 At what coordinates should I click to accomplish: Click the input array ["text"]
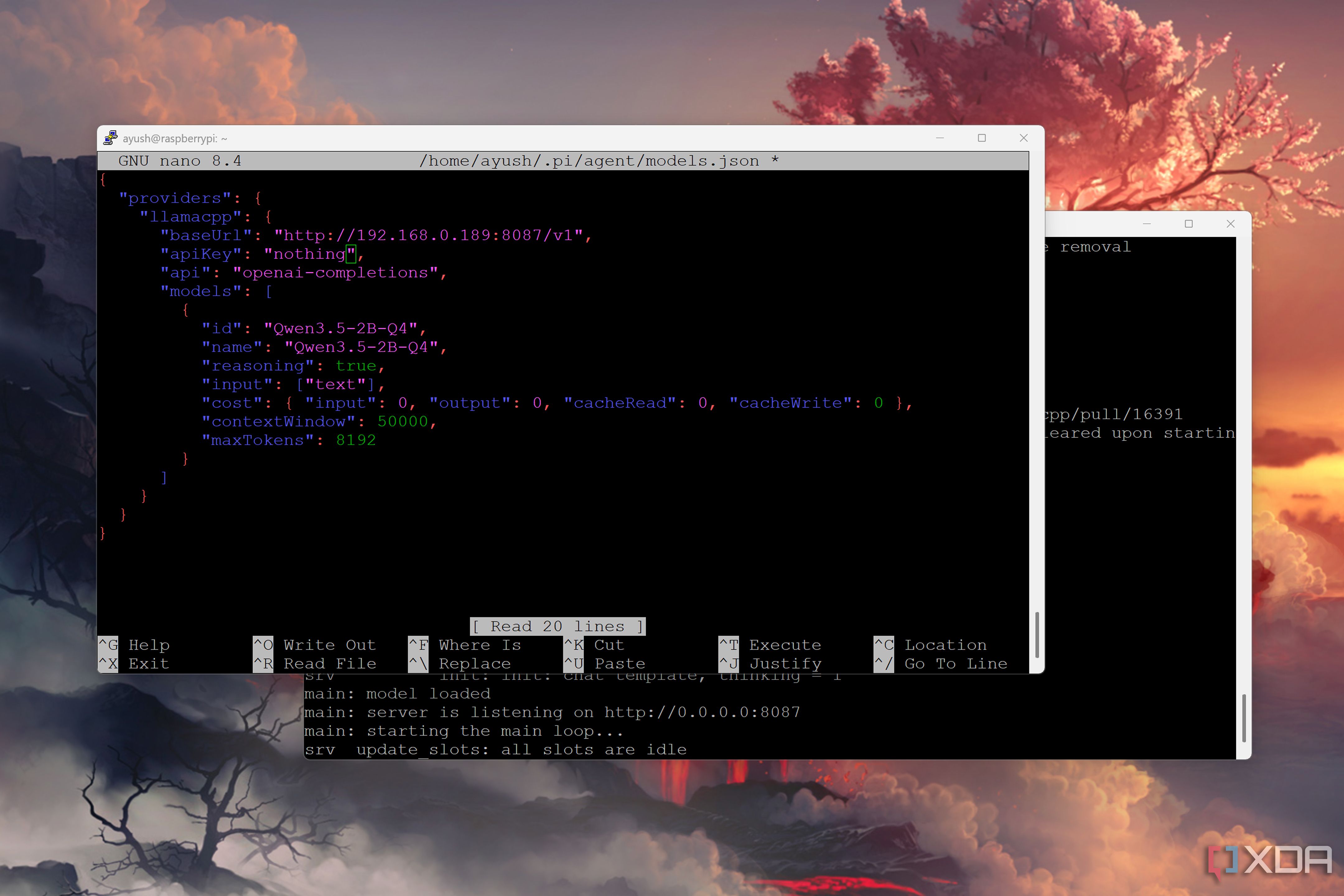(335, 385)
